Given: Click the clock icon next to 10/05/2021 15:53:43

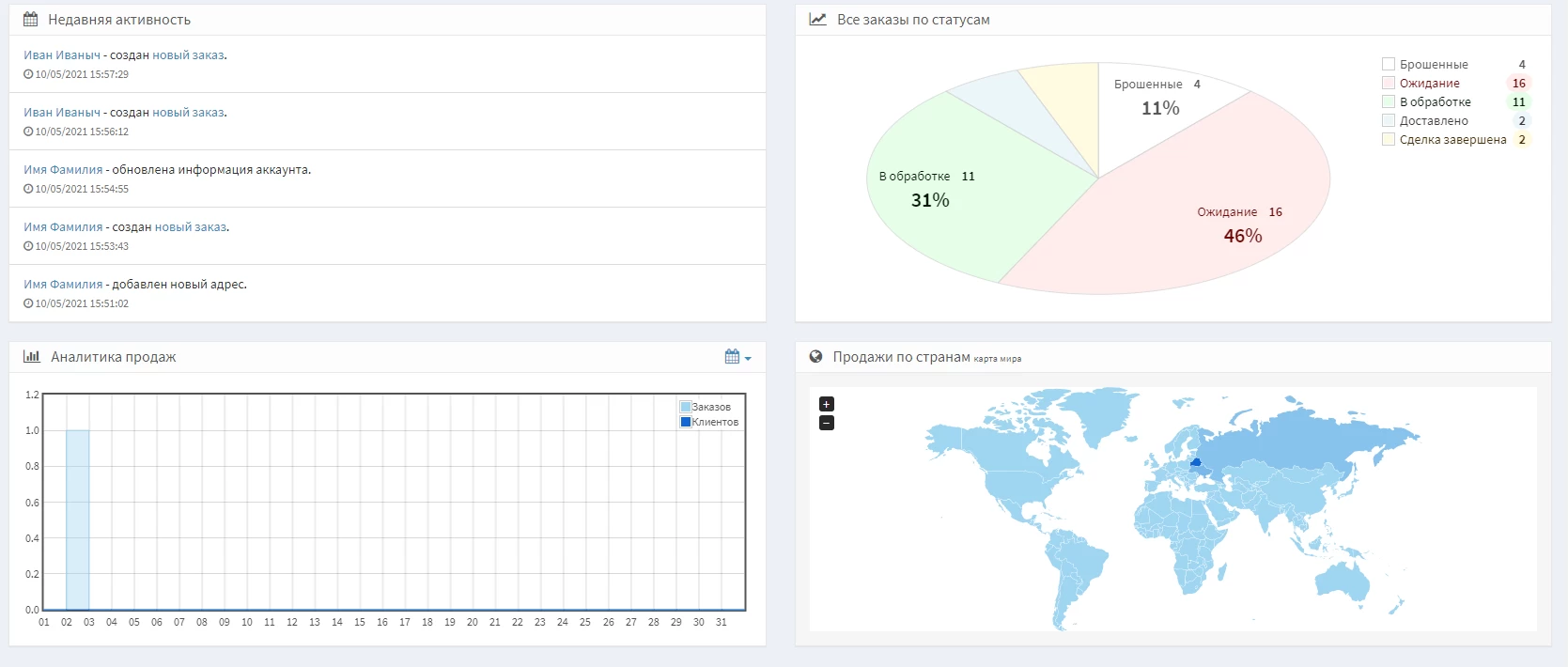Looking at the screenshot, I should point(28,246).
